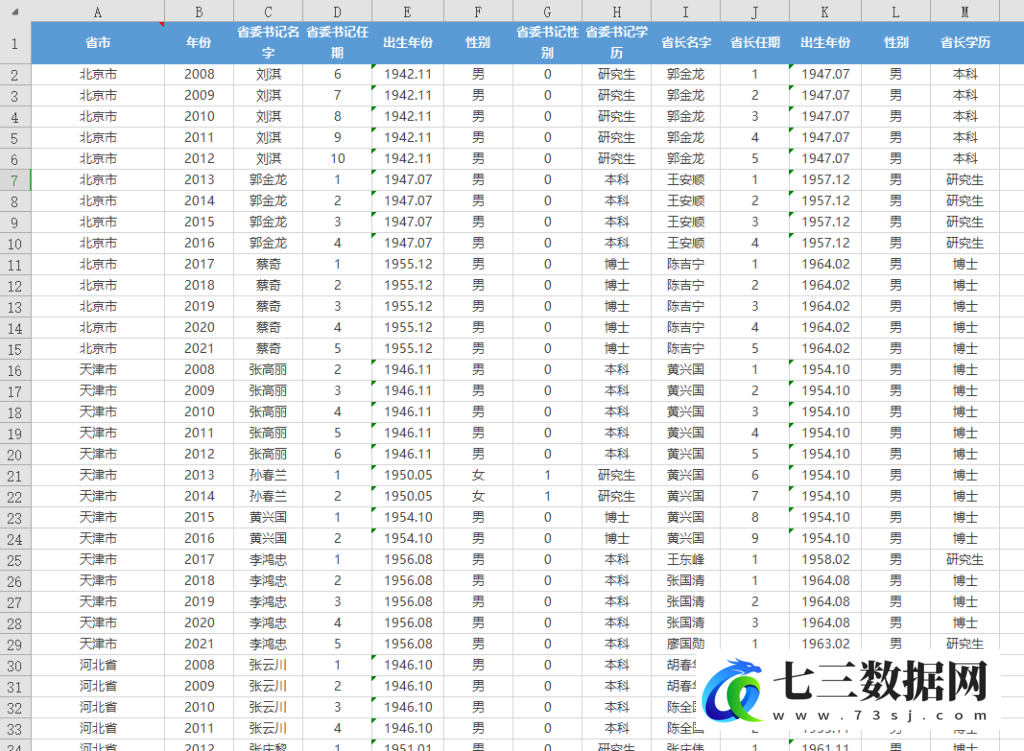Viewport: 1024px width, 751px height.
Task: Click the 省委书记性别 header cell
Action: click(x=547, y=43)
